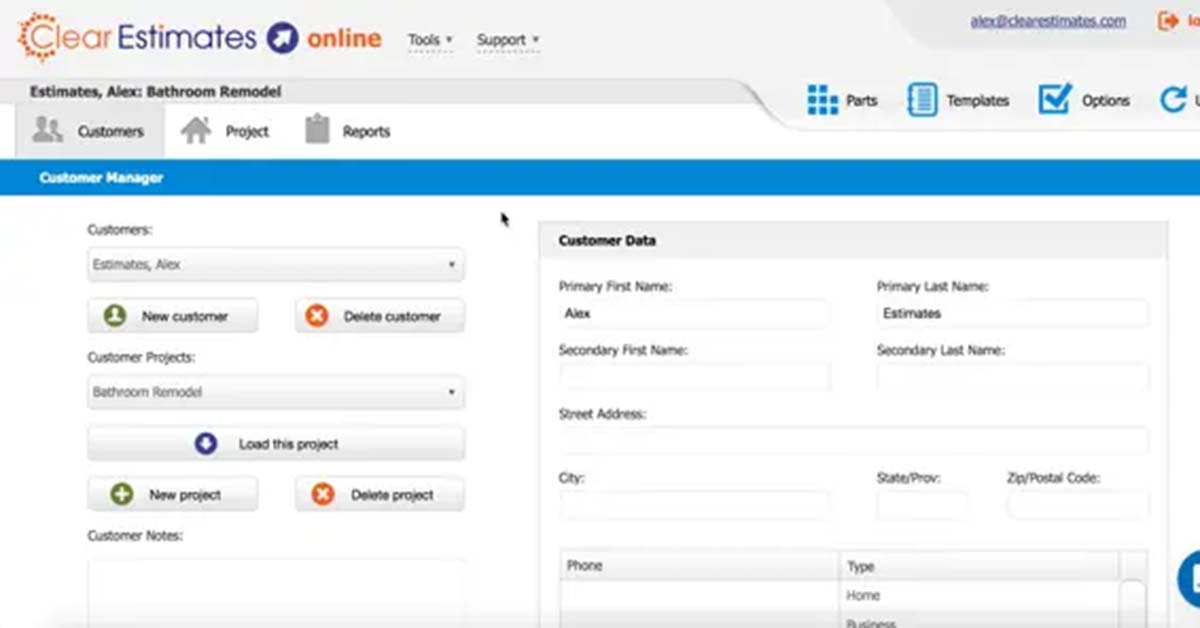Click the Delete project button

pos(380,494)
